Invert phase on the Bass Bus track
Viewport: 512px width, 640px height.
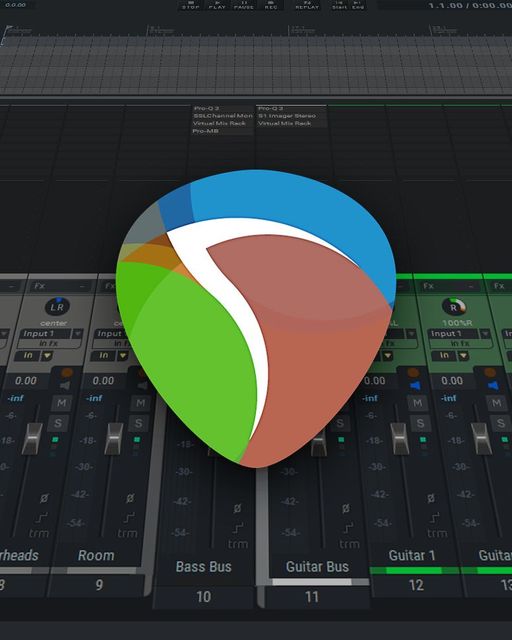237,509
